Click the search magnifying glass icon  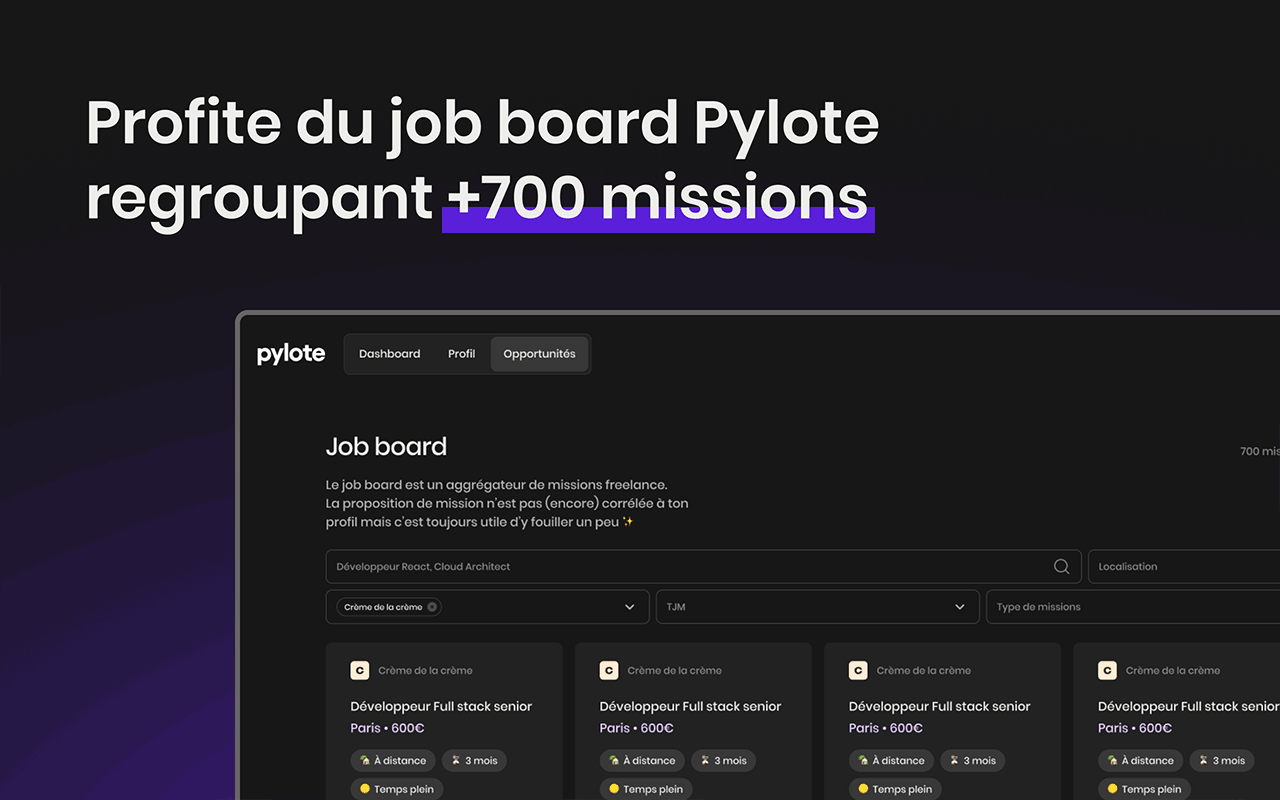(x=1060, y=566)
